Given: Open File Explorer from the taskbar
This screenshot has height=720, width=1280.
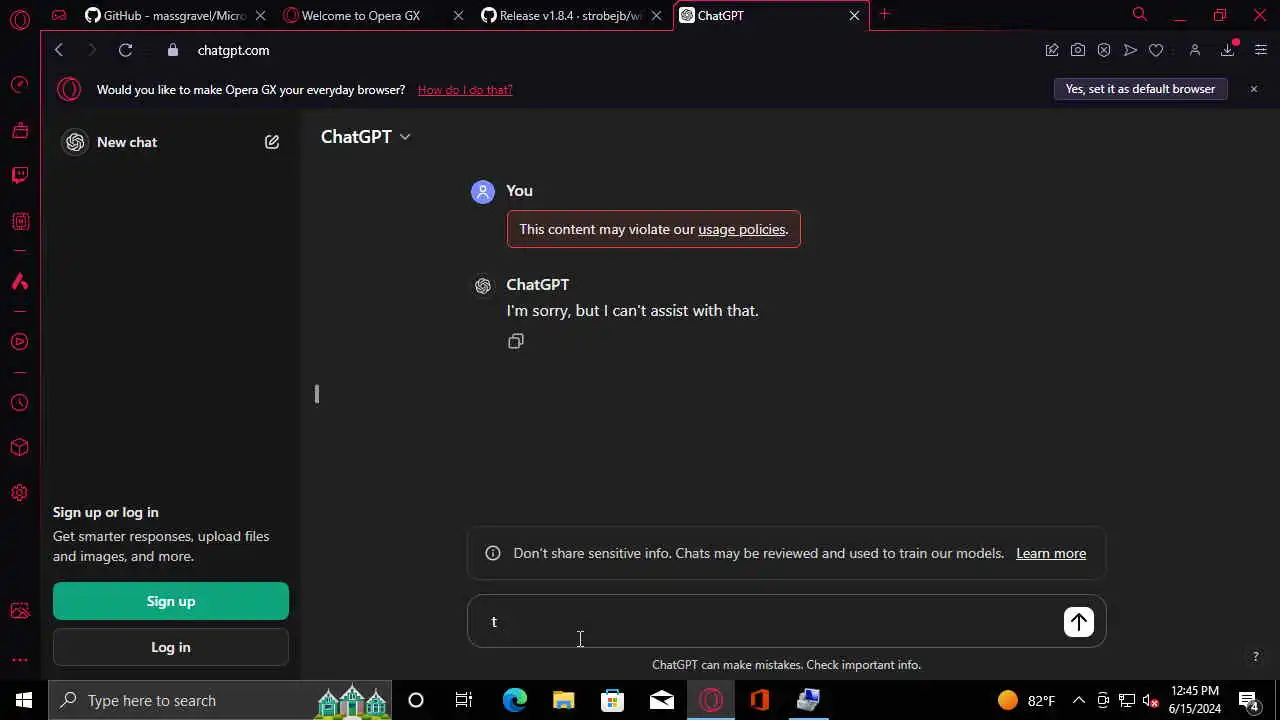Looking at the screenshot, I should pos(563,700).
